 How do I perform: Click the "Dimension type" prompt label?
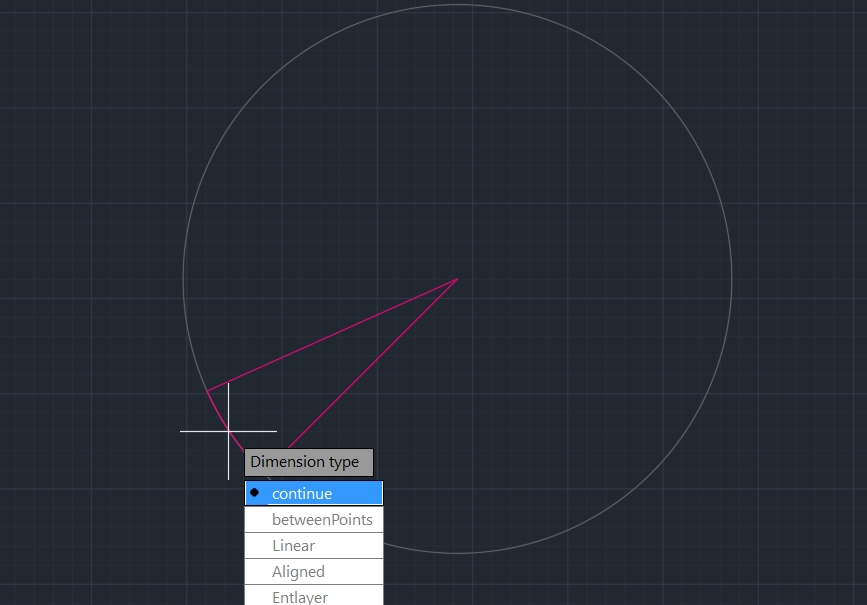308,462
